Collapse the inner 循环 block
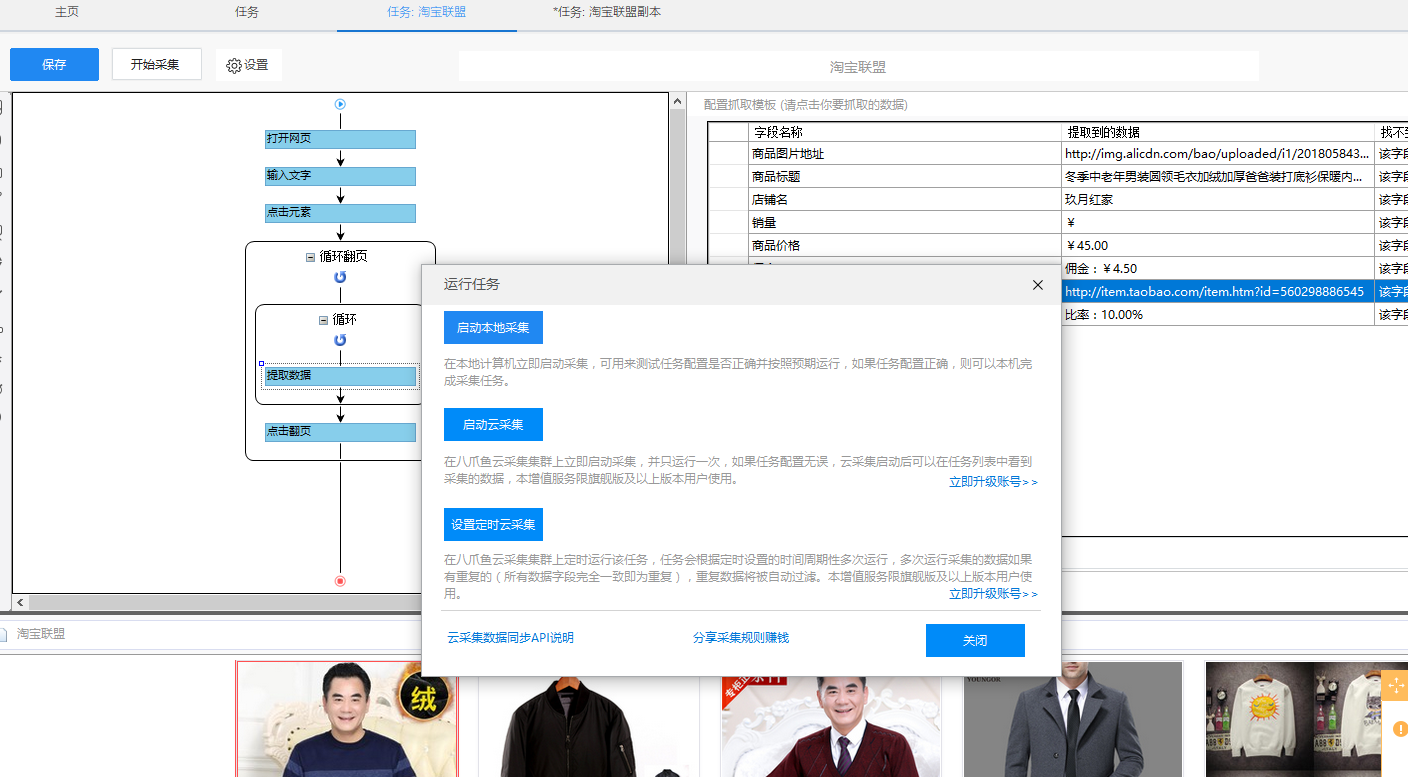Screen dimensions: 1408x777 coord(323,320)
